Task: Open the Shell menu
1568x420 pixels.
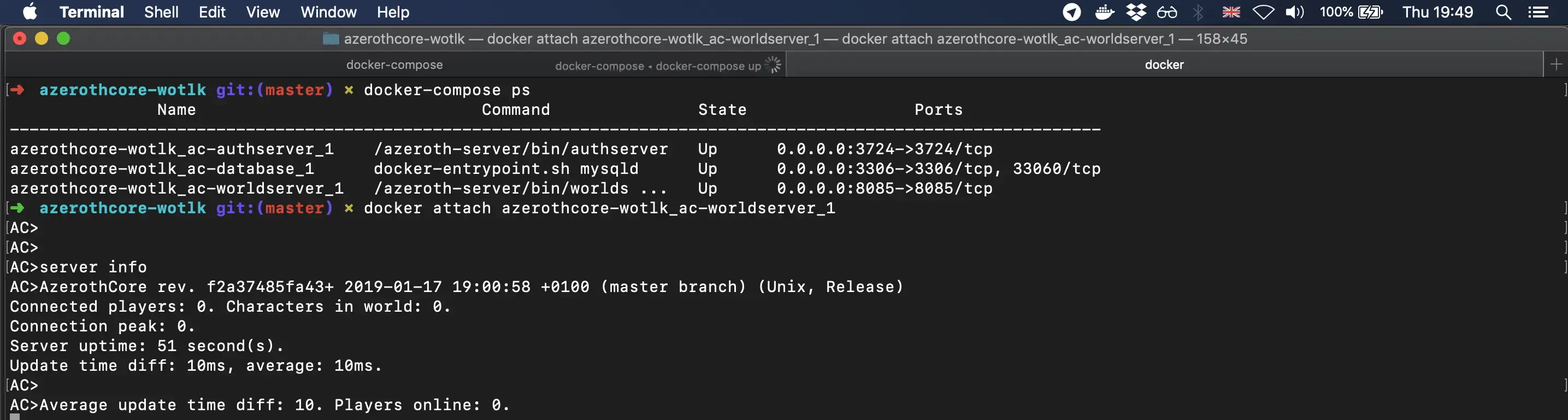Action: [x=161, y=12]
